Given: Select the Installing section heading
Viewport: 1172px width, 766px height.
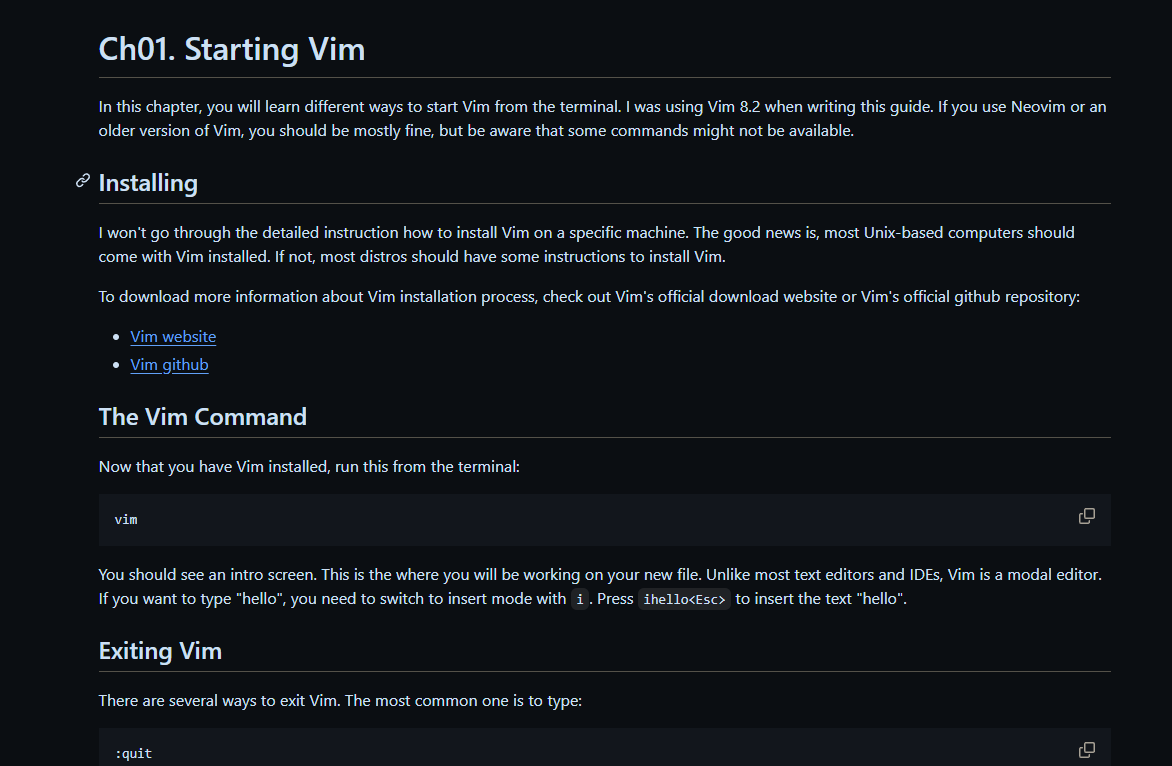Looking at the screenshot, I should tap(148, 183).
